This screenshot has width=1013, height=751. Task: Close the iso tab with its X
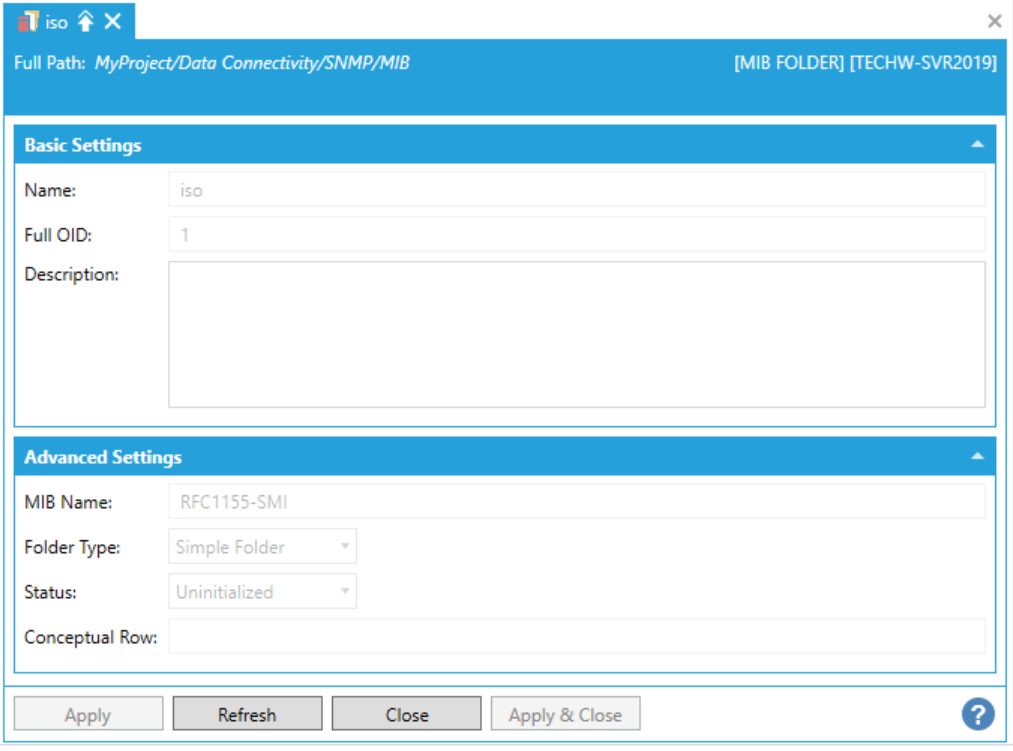(113, 22)
